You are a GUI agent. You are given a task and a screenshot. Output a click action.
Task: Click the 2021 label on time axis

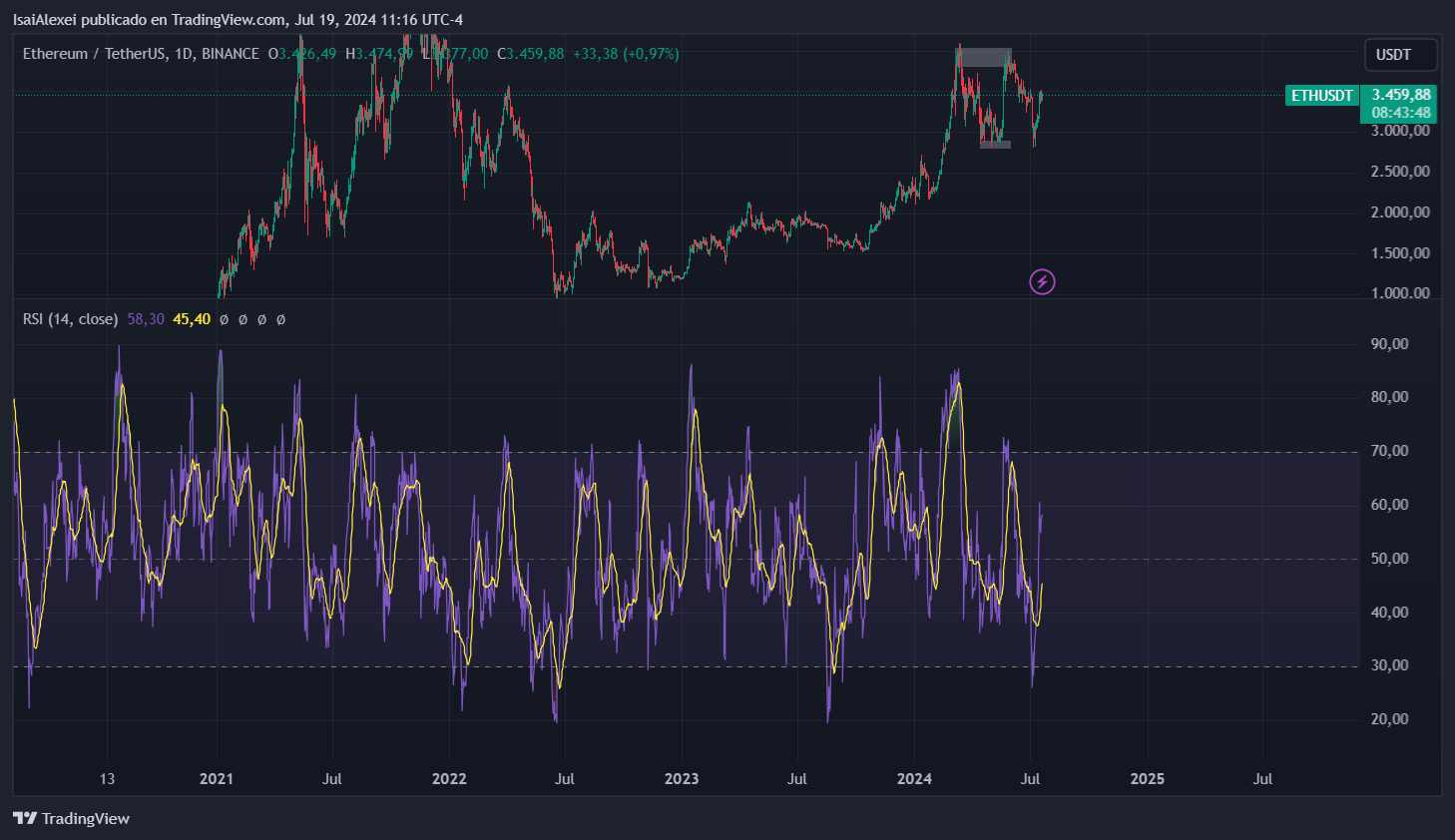click(x=216, y=779)
